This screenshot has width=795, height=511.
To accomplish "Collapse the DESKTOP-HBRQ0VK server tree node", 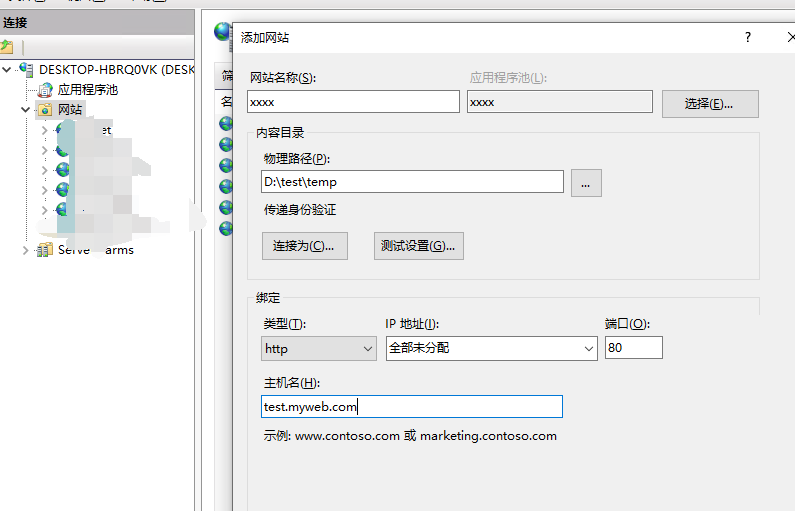I will [x=8, y=70].
